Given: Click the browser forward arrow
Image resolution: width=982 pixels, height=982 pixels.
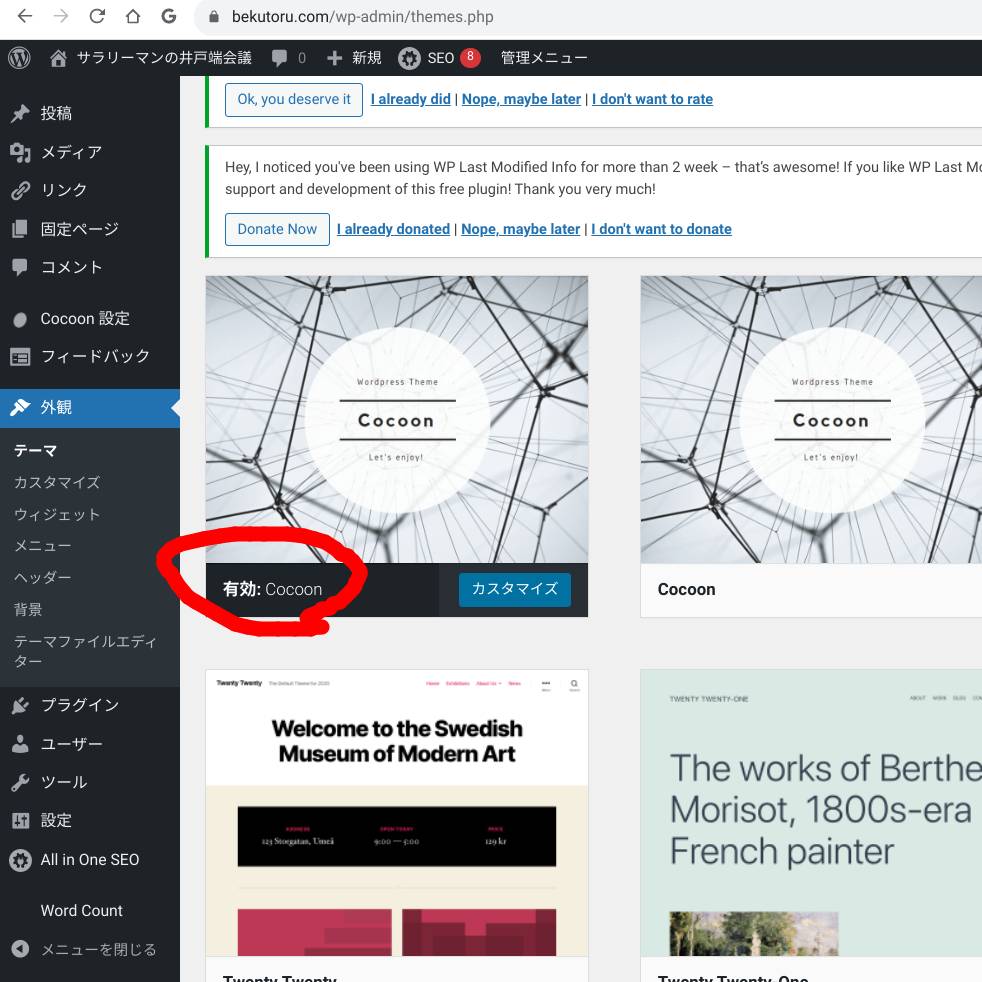Looking at the screenshot, I should pyautogui.click(x=61, y=16).
